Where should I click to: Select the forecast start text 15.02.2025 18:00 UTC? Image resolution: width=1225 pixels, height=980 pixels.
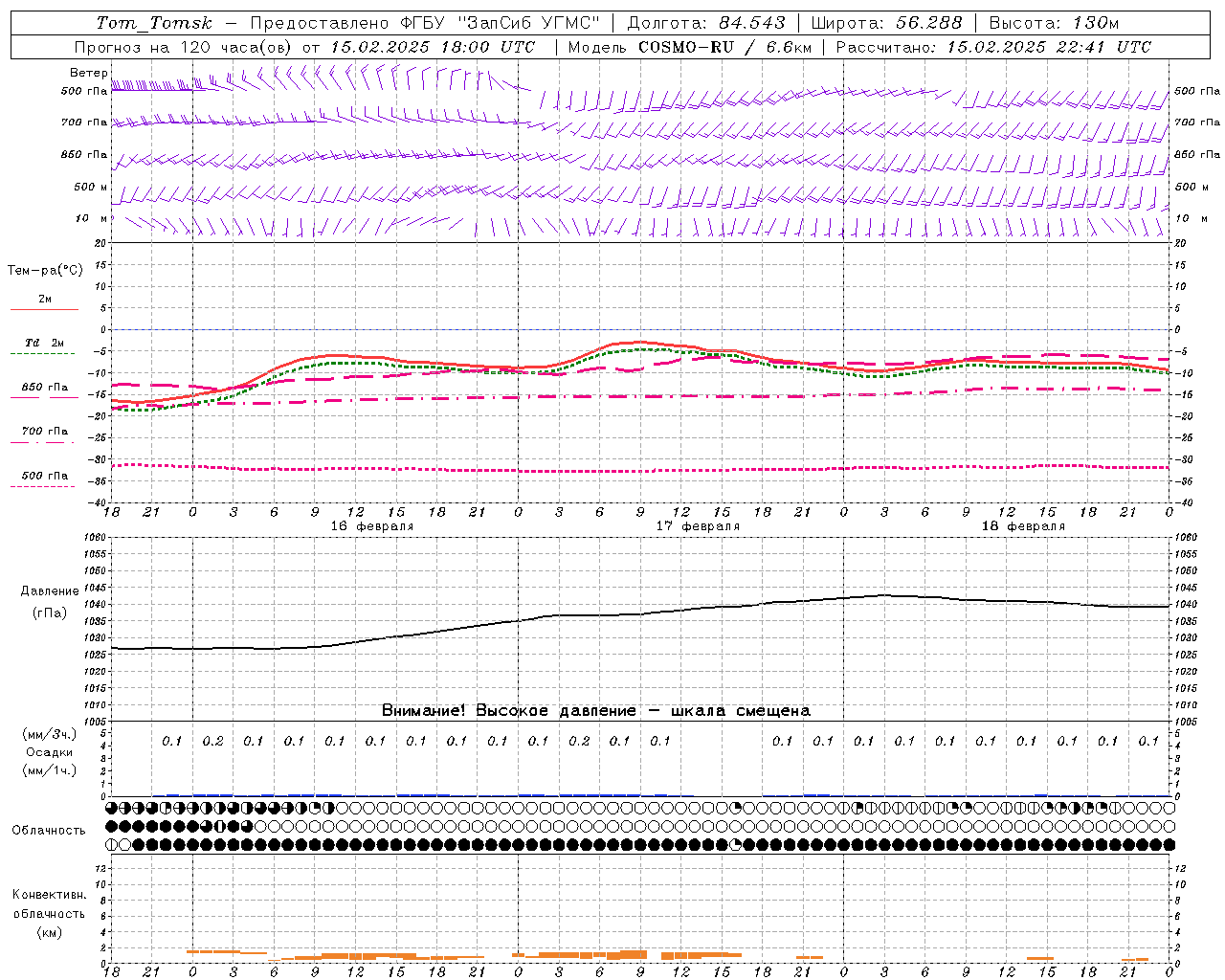click(x=434, y=47)
